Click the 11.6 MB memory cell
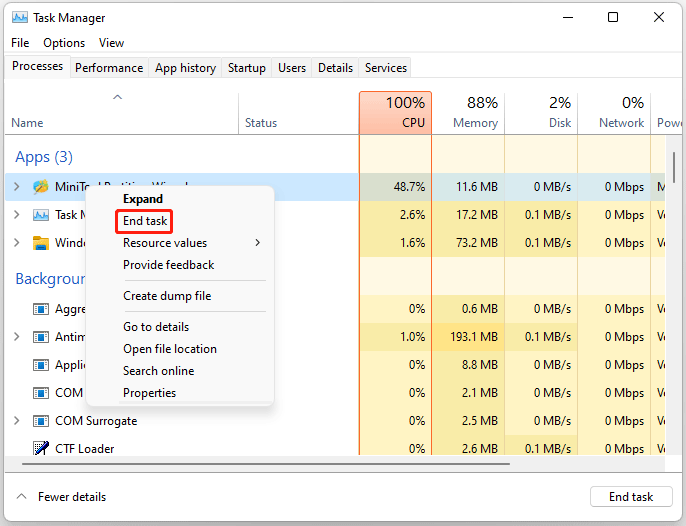This screenshot has height=526, width=686. pos(468,187)
